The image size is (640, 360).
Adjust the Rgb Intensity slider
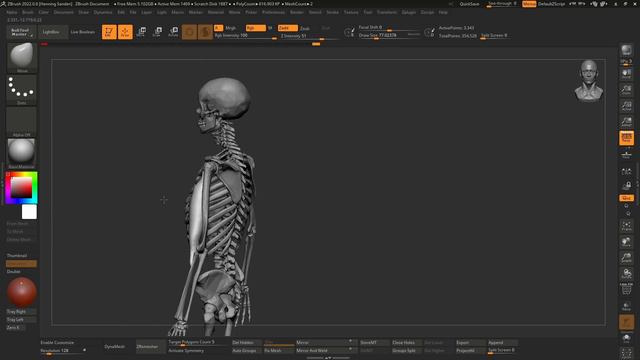coord(245,36)
